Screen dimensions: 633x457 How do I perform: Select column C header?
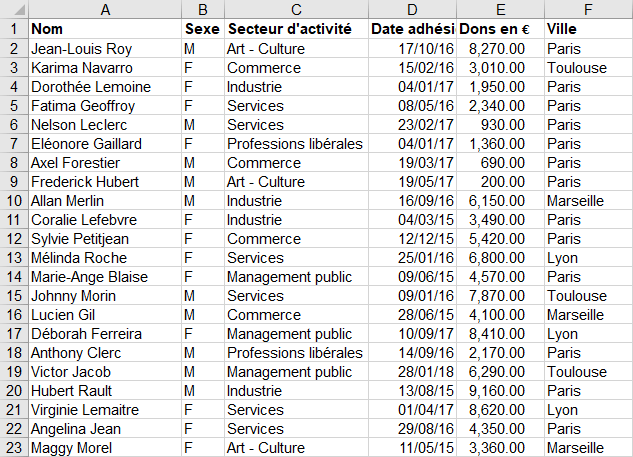[x=295, y=9]
